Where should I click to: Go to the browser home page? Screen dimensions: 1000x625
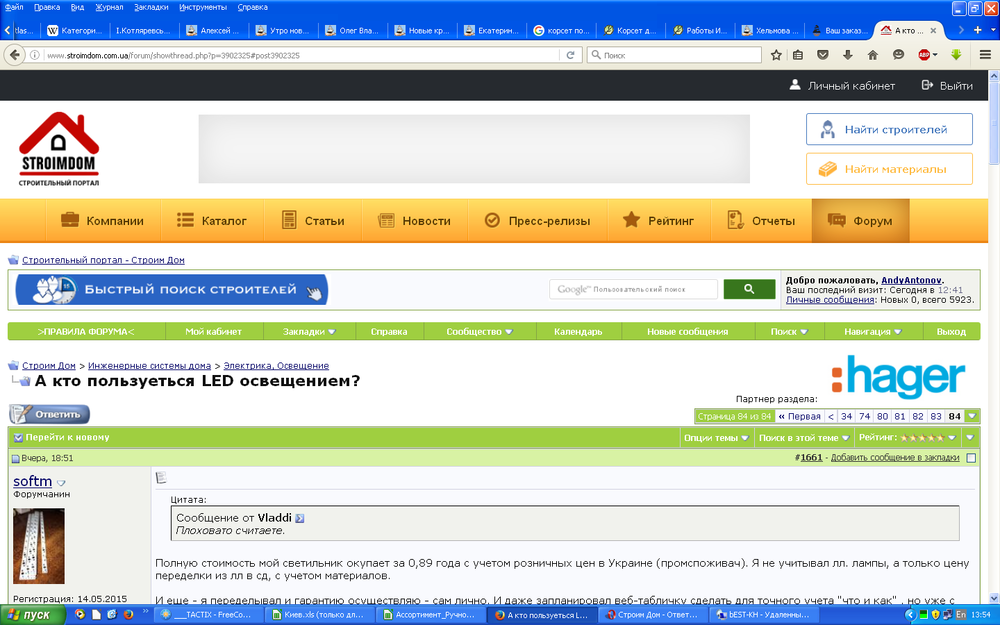pyautogui.click(x=873, y=55)
